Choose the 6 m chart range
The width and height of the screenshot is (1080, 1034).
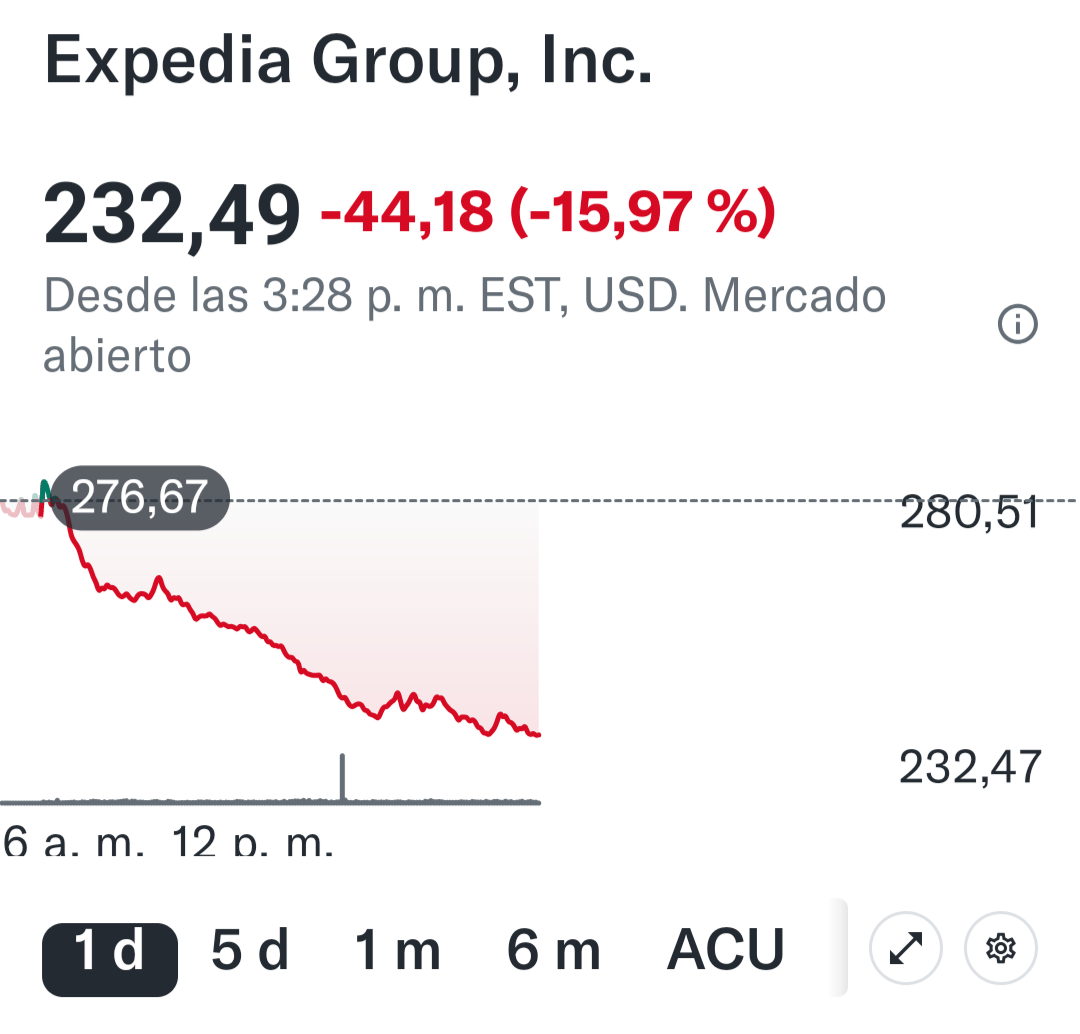553,950
